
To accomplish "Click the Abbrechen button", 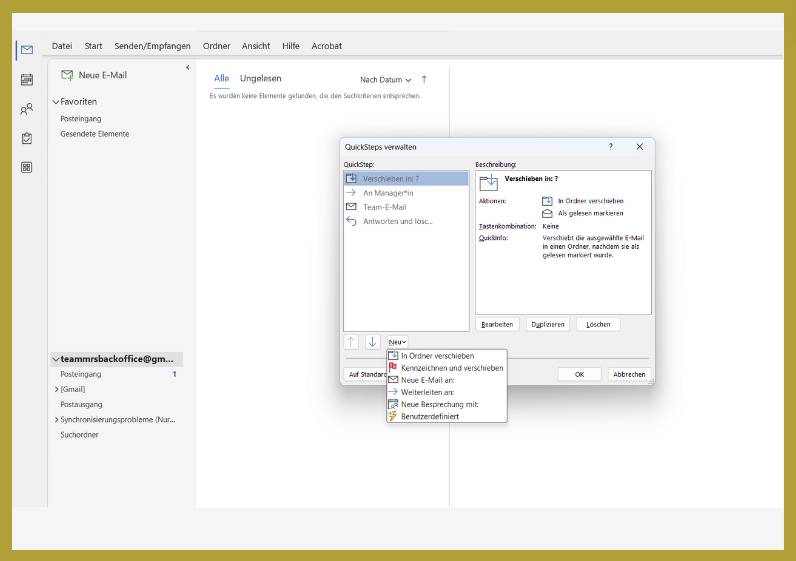I will [x=629, y=374].
